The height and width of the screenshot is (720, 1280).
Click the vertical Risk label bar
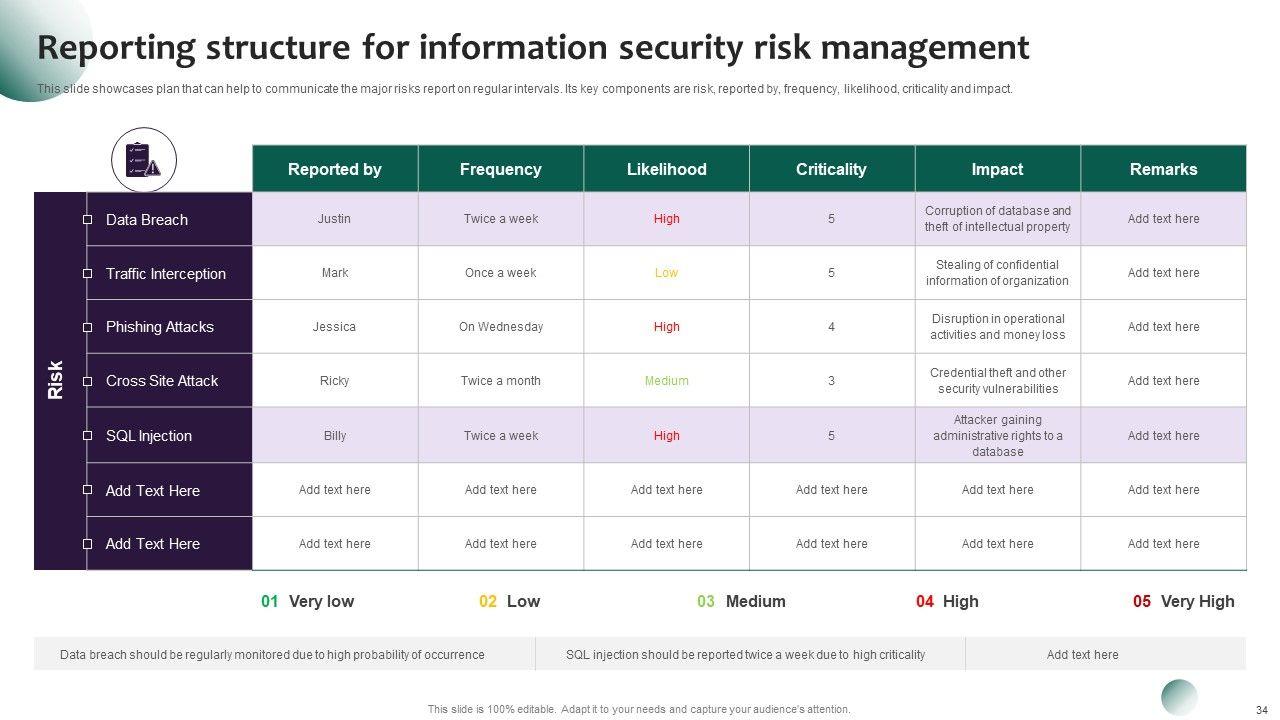(57, 380)
